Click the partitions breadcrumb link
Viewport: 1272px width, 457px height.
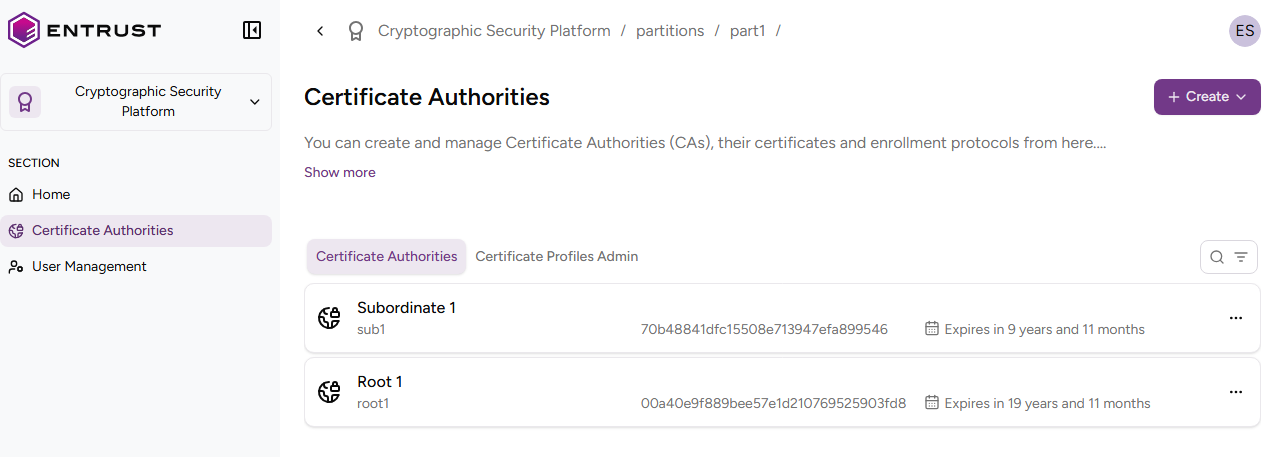670,31
